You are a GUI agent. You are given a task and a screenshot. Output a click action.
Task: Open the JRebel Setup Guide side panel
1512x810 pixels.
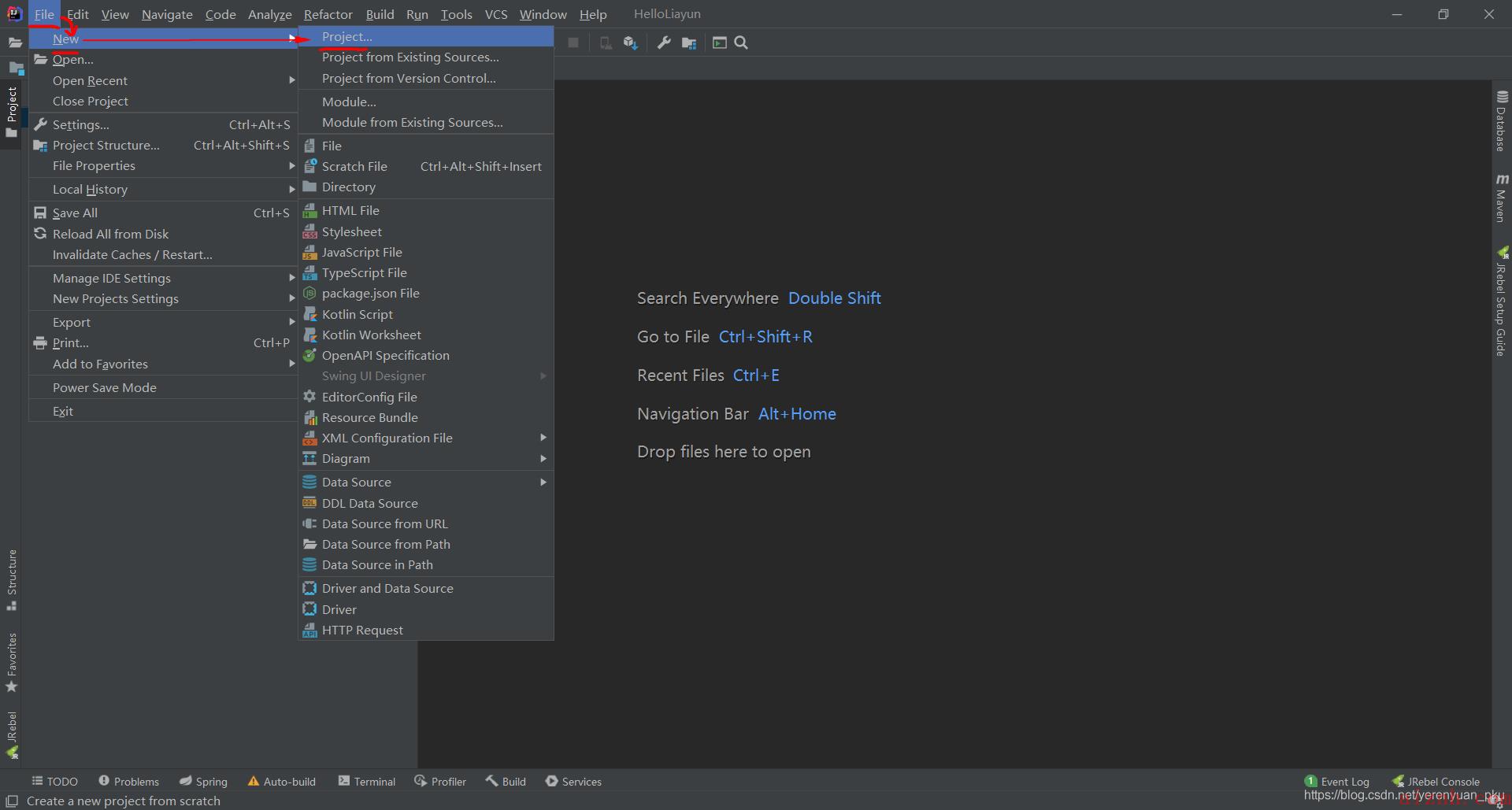pos(1502,301)
